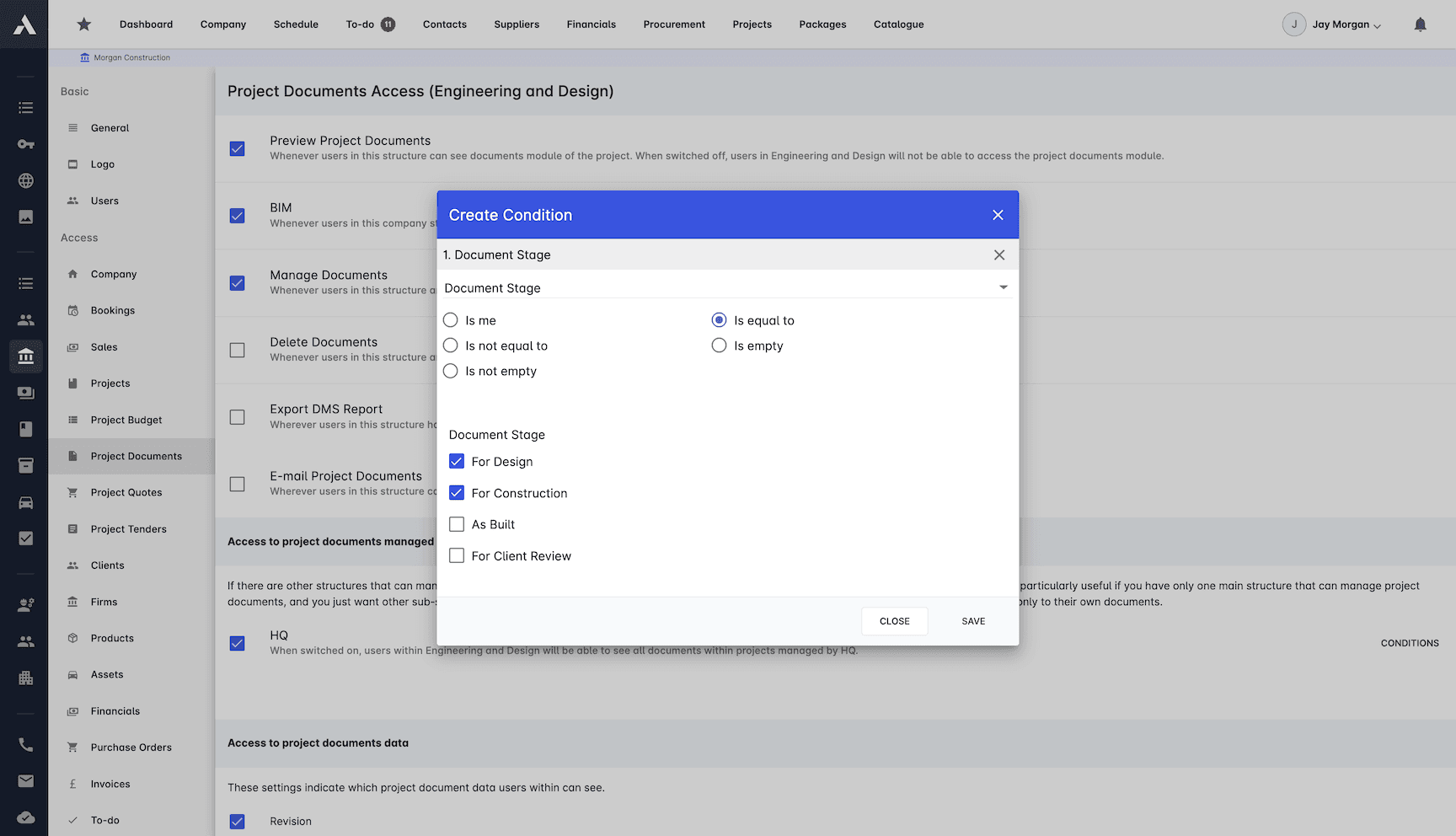
Task: Open the car/fleet icon in the left rail
Action: (x=25, y=502)
